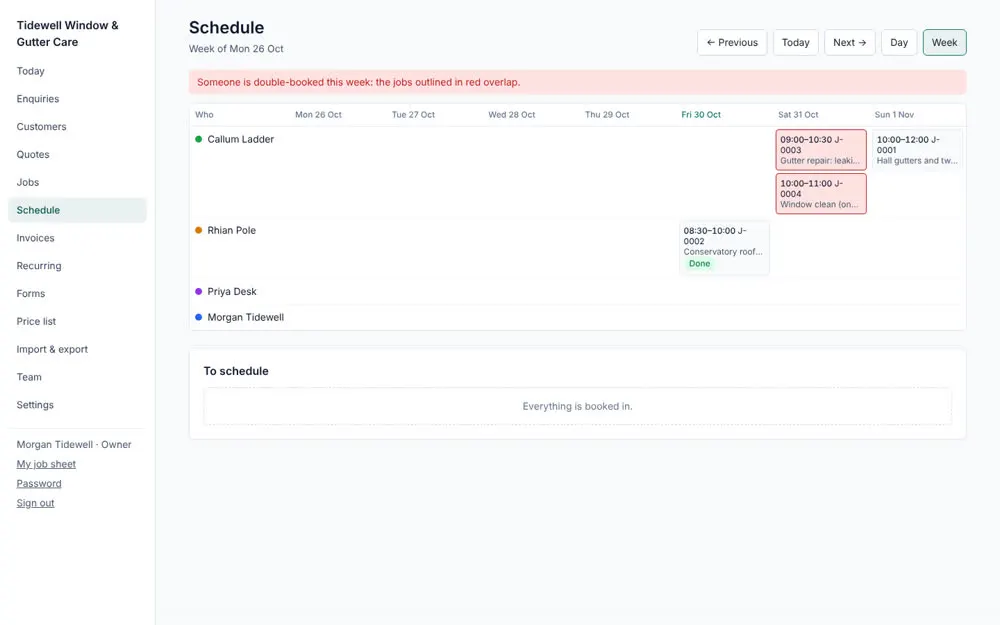Select Morgan Tidewell in the Who column
1000x625 pixels.
point(246,317)
